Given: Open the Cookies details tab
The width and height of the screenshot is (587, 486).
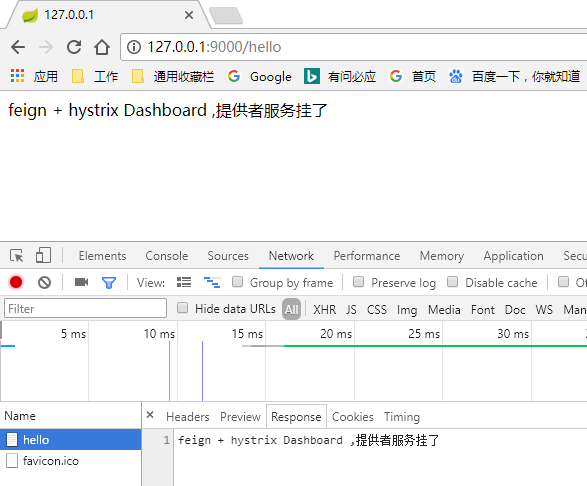Looking at the screenshot, I should click(x=353, y=417).
